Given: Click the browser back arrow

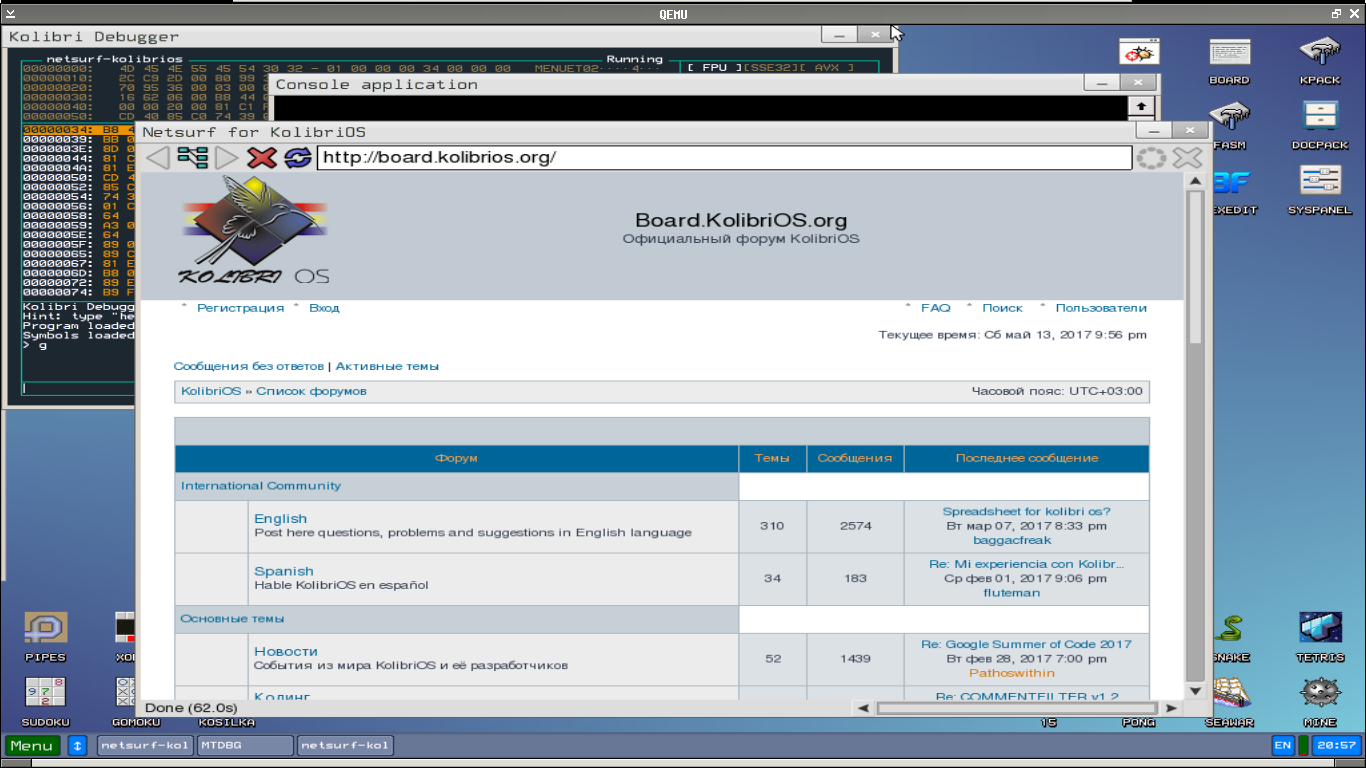Looking at the screenshot, I should tap(157, 158).
